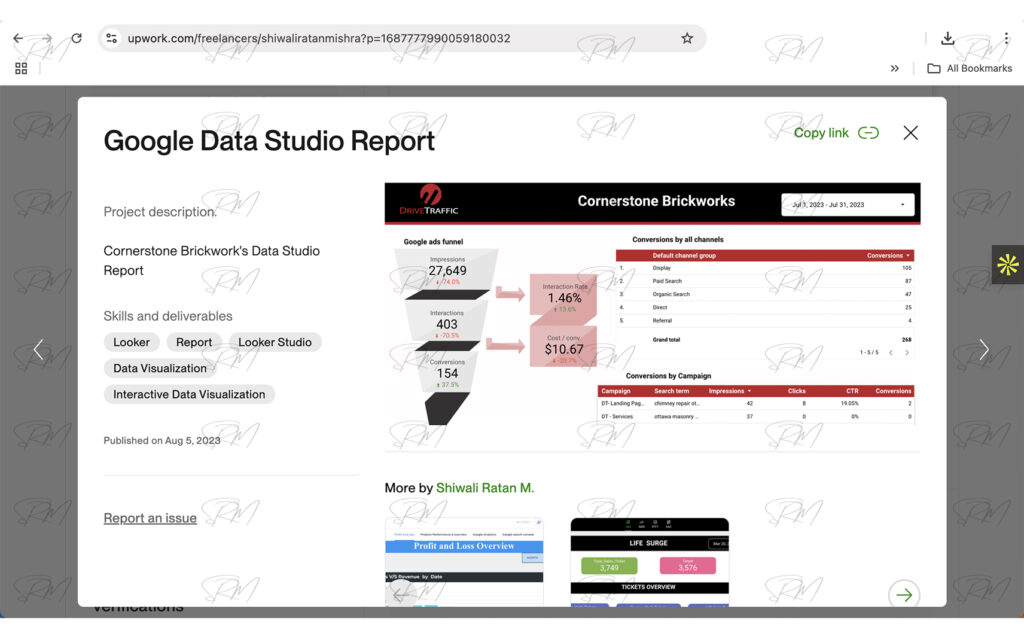1024x639 pixels.
Task: Click the 'Published on Aug 5, 2023' text
Action: coord(162,440)
